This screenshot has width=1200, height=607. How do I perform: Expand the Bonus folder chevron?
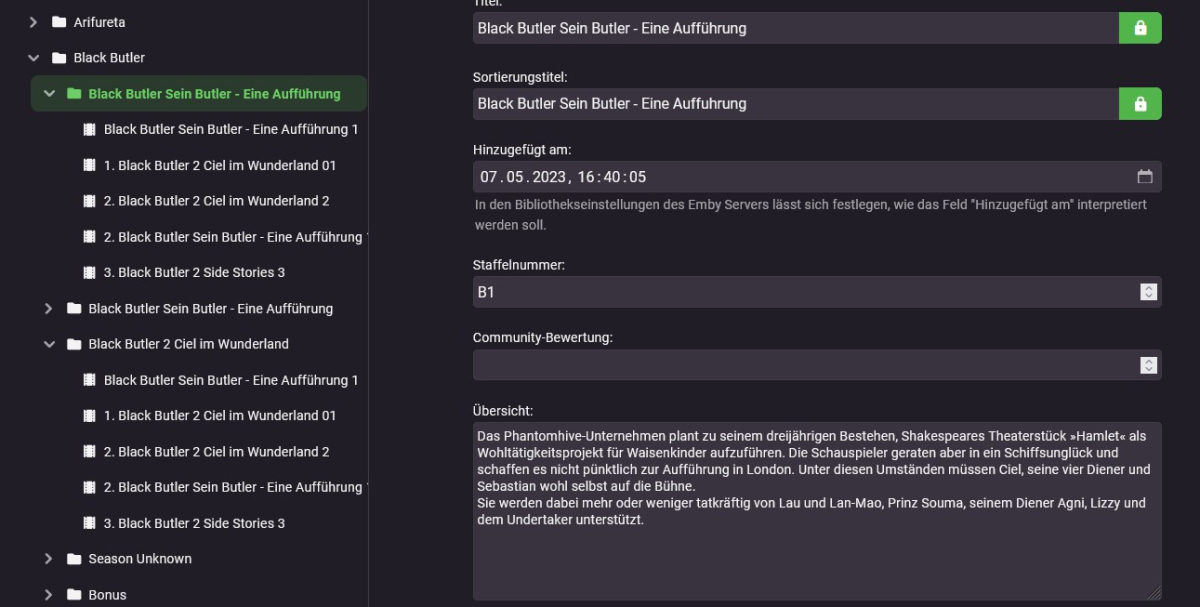click(x=48, y=595)
